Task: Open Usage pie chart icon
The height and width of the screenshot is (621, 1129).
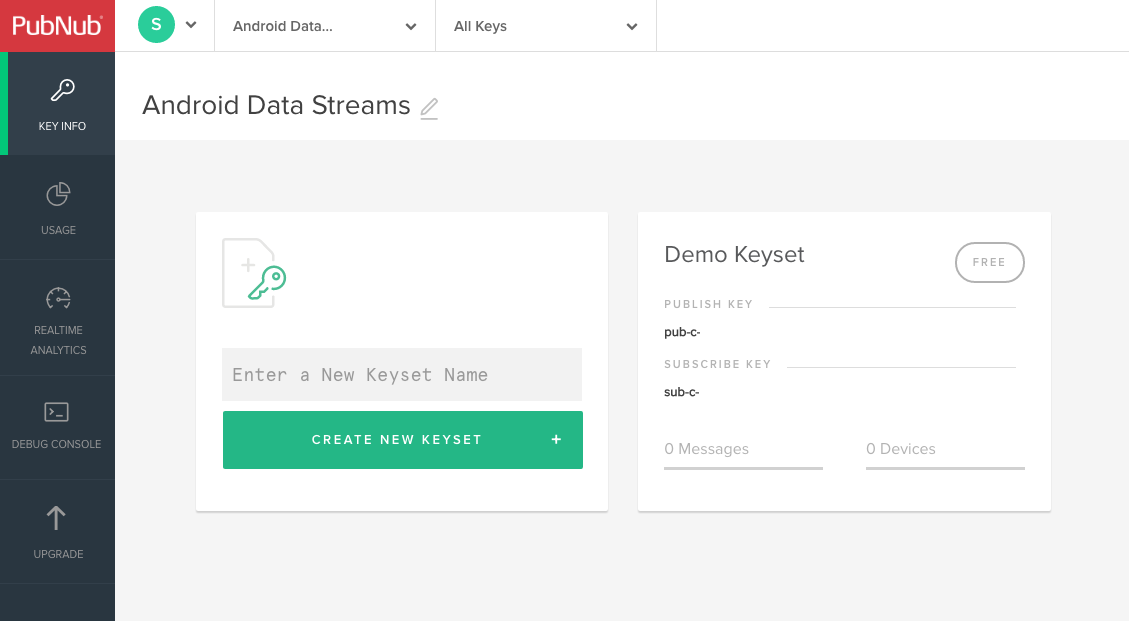Action: click(x=58, y=194)
